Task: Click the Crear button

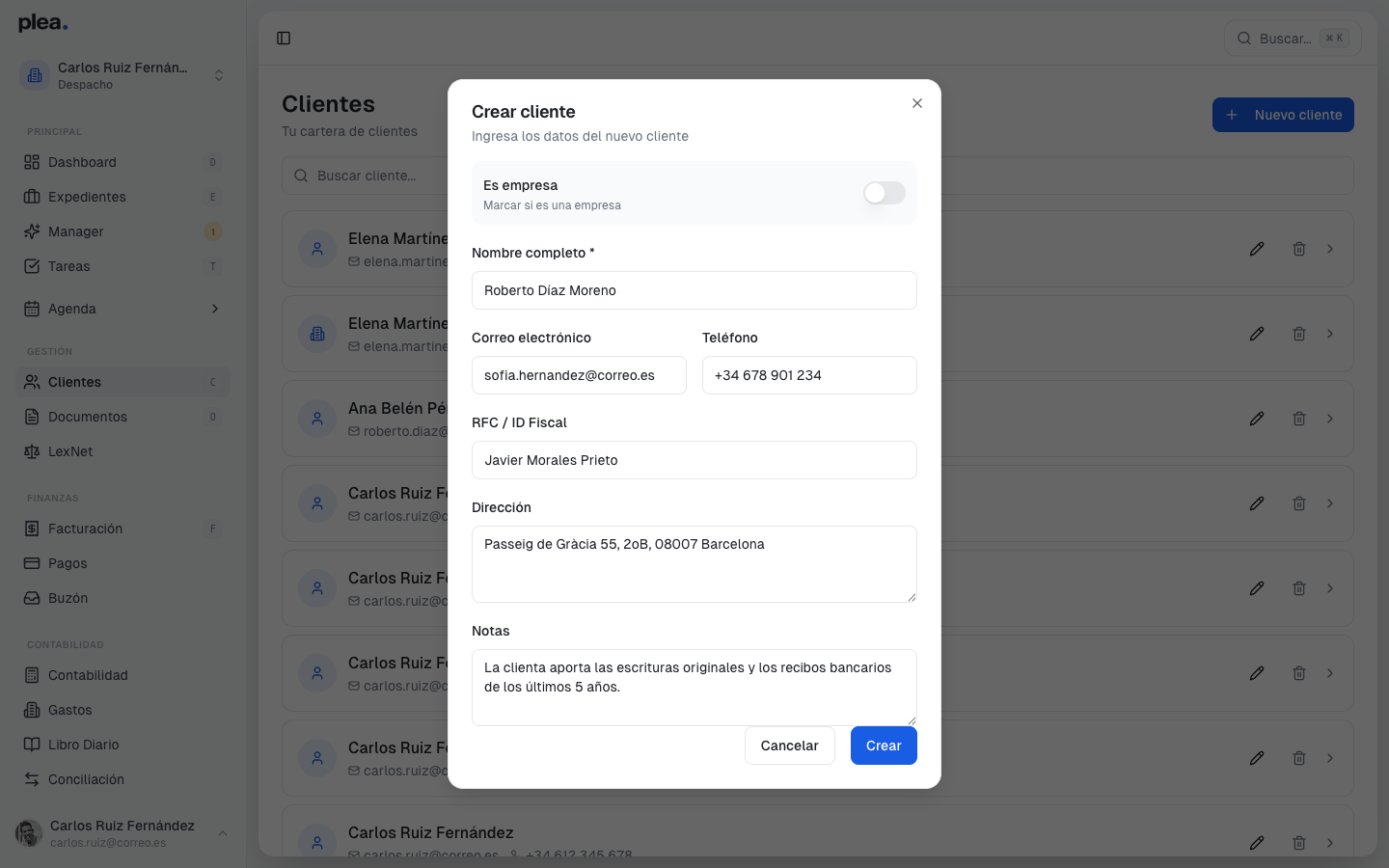Action: click(x=884, y=746)
